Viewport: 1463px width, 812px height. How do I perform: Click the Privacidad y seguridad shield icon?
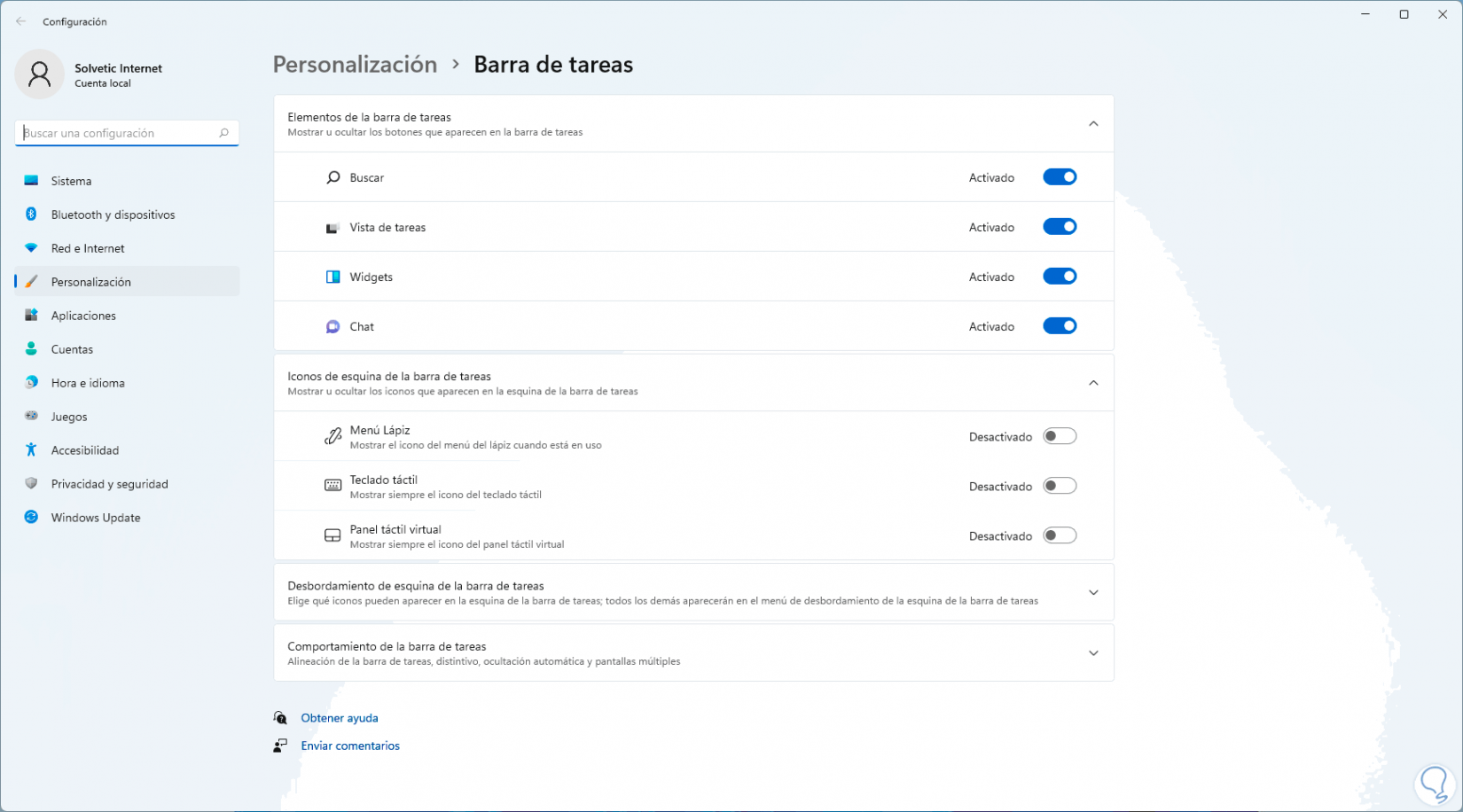31,484
